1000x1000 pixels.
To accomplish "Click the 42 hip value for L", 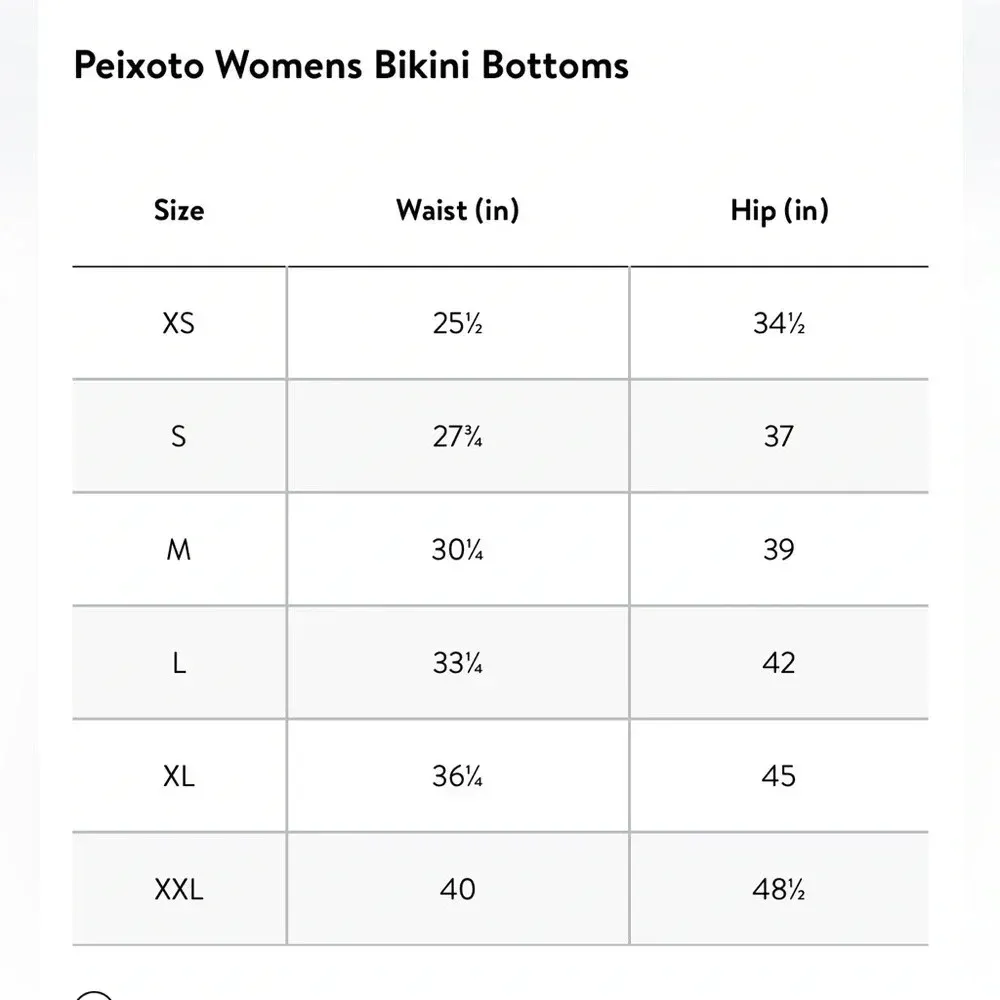I will point(779,663).
